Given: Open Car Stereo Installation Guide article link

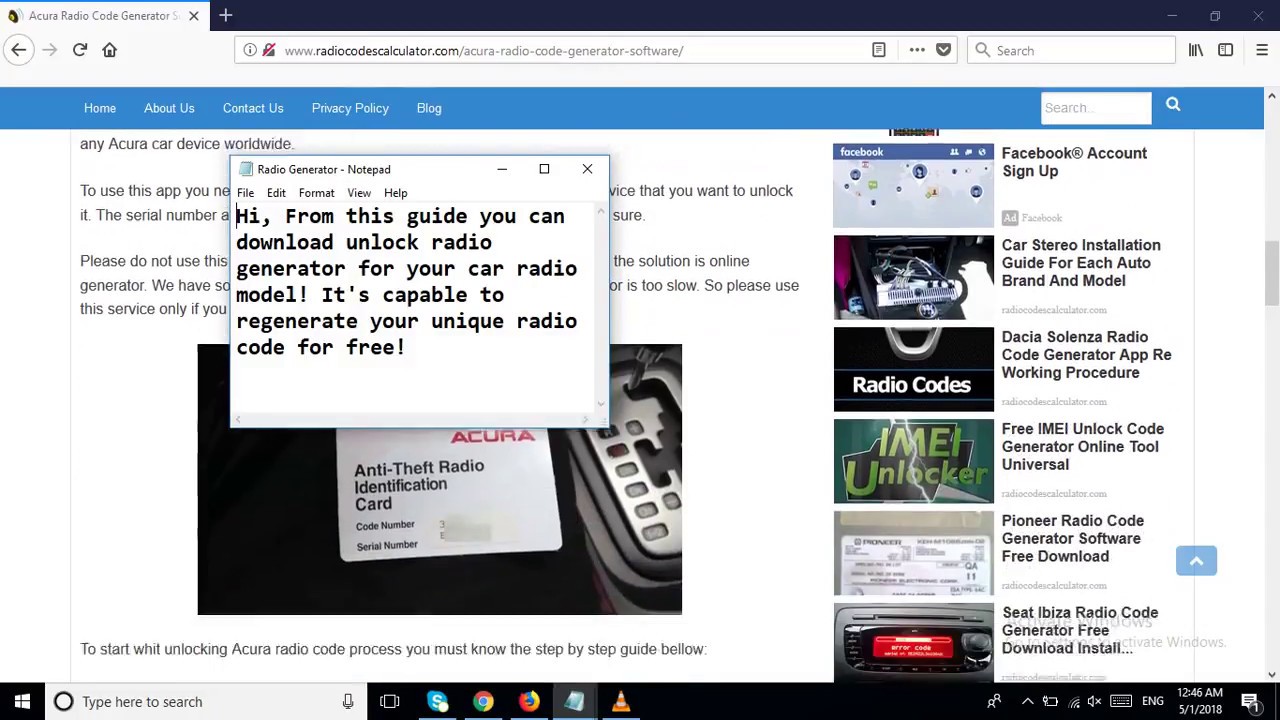Looking at the screenshot, I should 1081,263.
